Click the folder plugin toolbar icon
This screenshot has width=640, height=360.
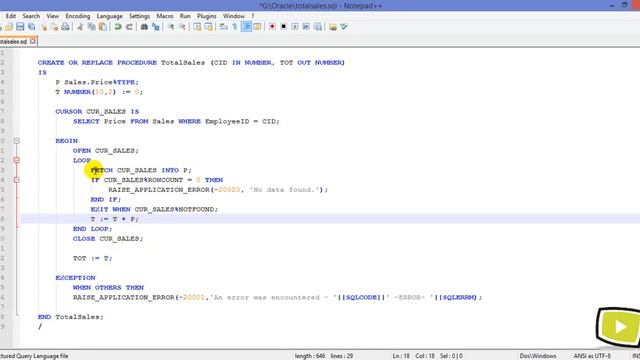point(333,27)
